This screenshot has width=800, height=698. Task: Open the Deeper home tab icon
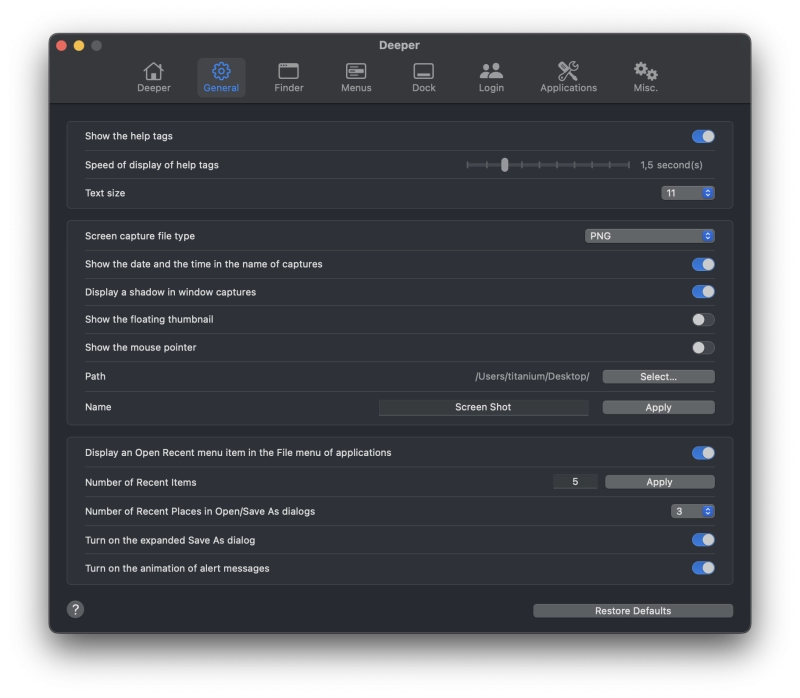click(x=154, y=77)
